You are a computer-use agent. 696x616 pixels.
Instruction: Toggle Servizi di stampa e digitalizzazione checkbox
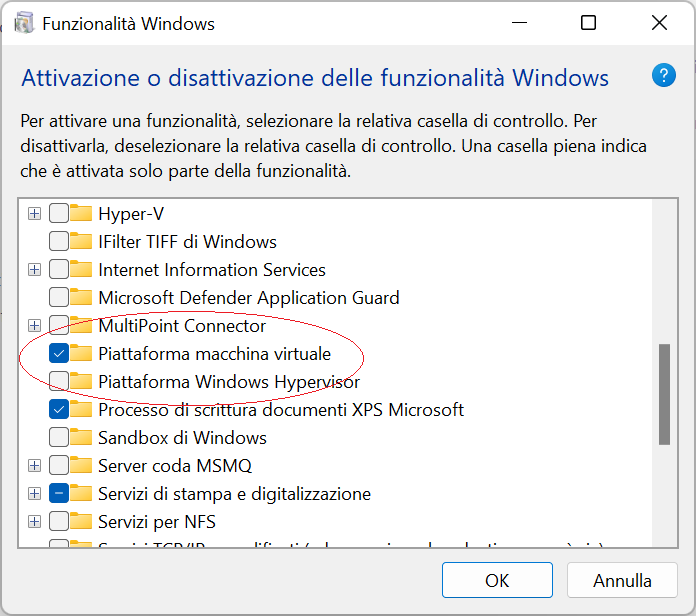(59, 493)
